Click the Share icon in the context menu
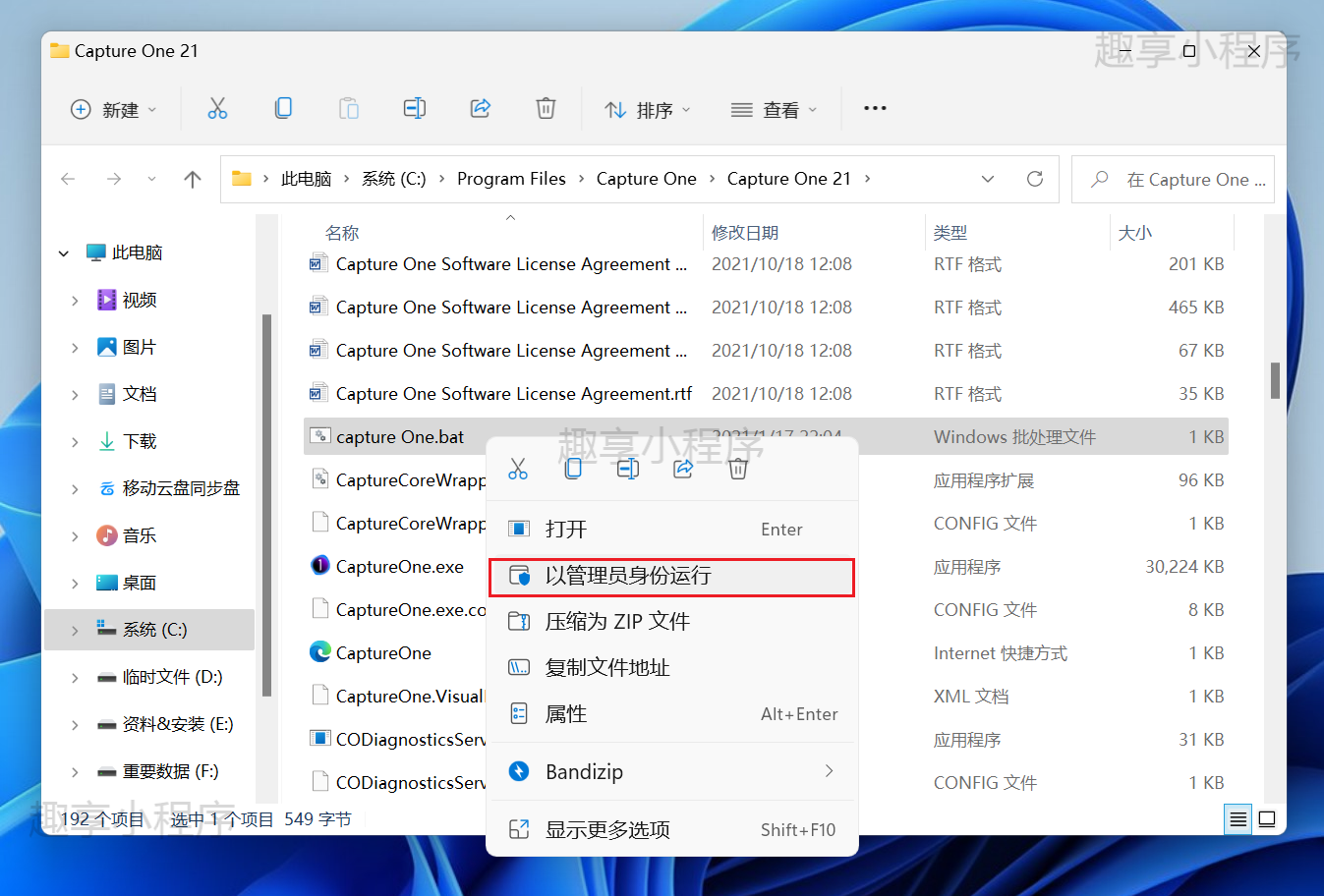The image size is (1324, 896). coord(683,469)
